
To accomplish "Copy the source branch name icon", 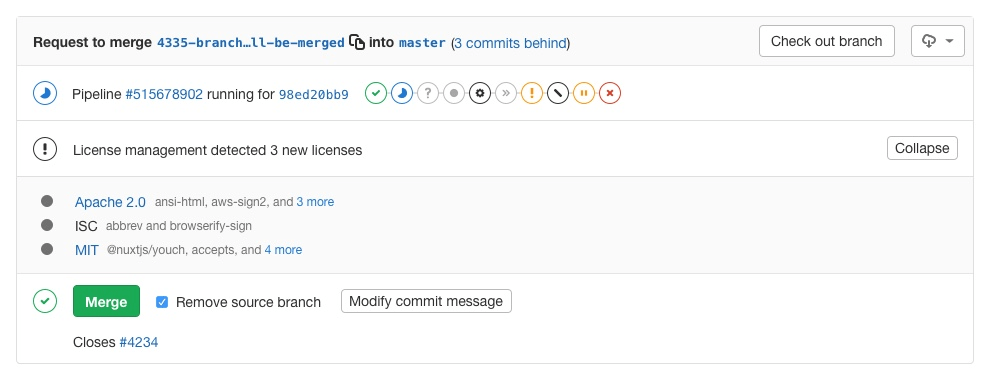I will coord(357,42).
